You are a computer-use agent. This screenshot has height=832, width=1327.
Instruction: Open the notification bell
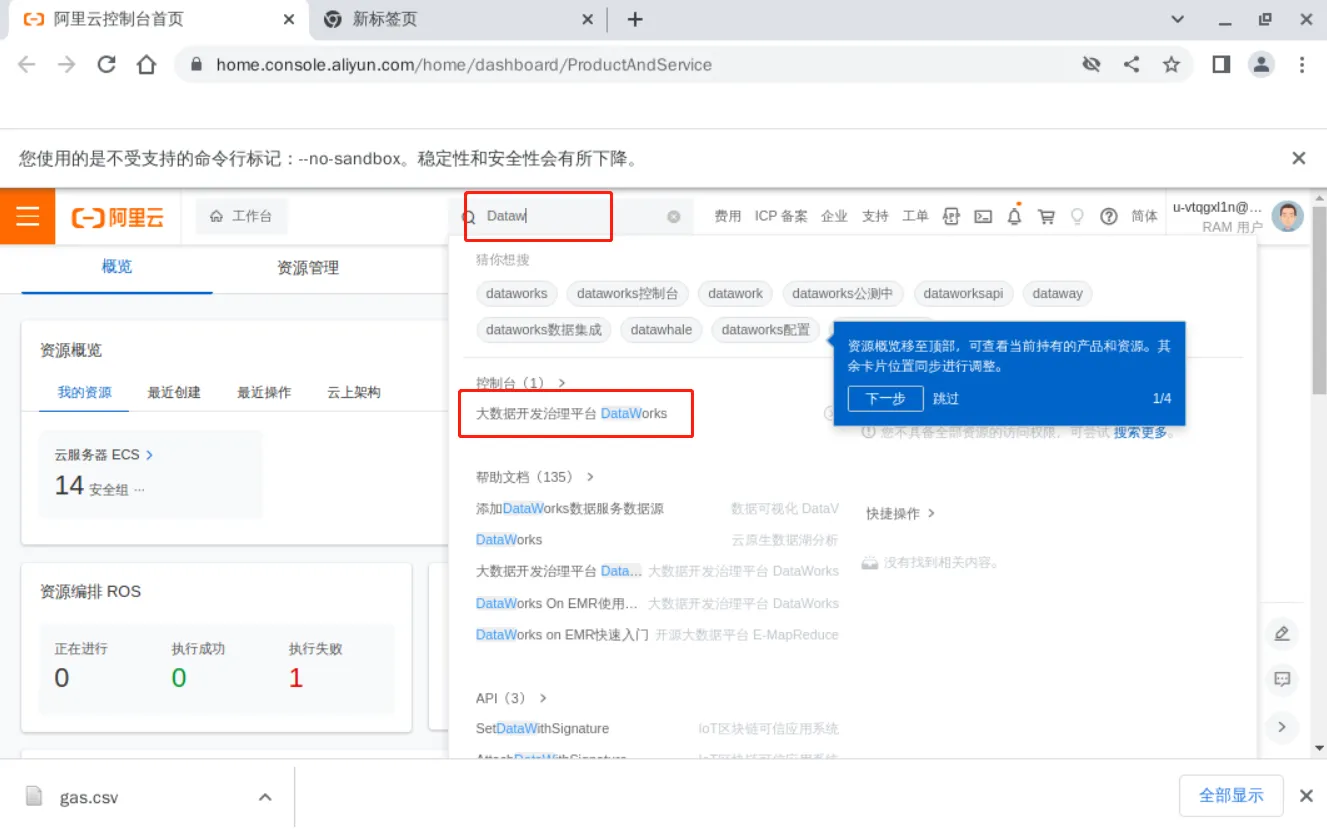click(x=1015, y=215)
